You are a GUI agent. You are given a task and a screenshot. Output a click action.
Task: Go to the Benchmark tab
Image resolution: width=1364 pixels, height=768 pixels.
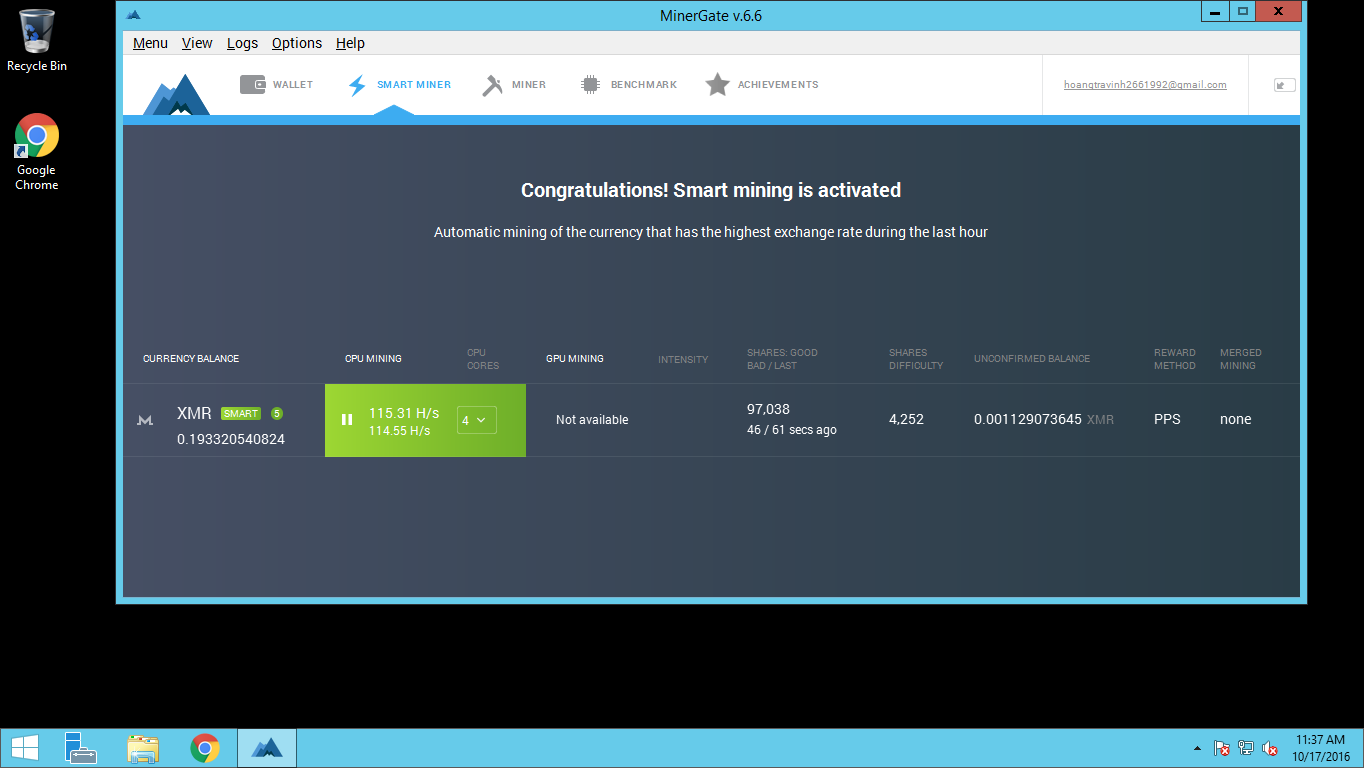629,85
